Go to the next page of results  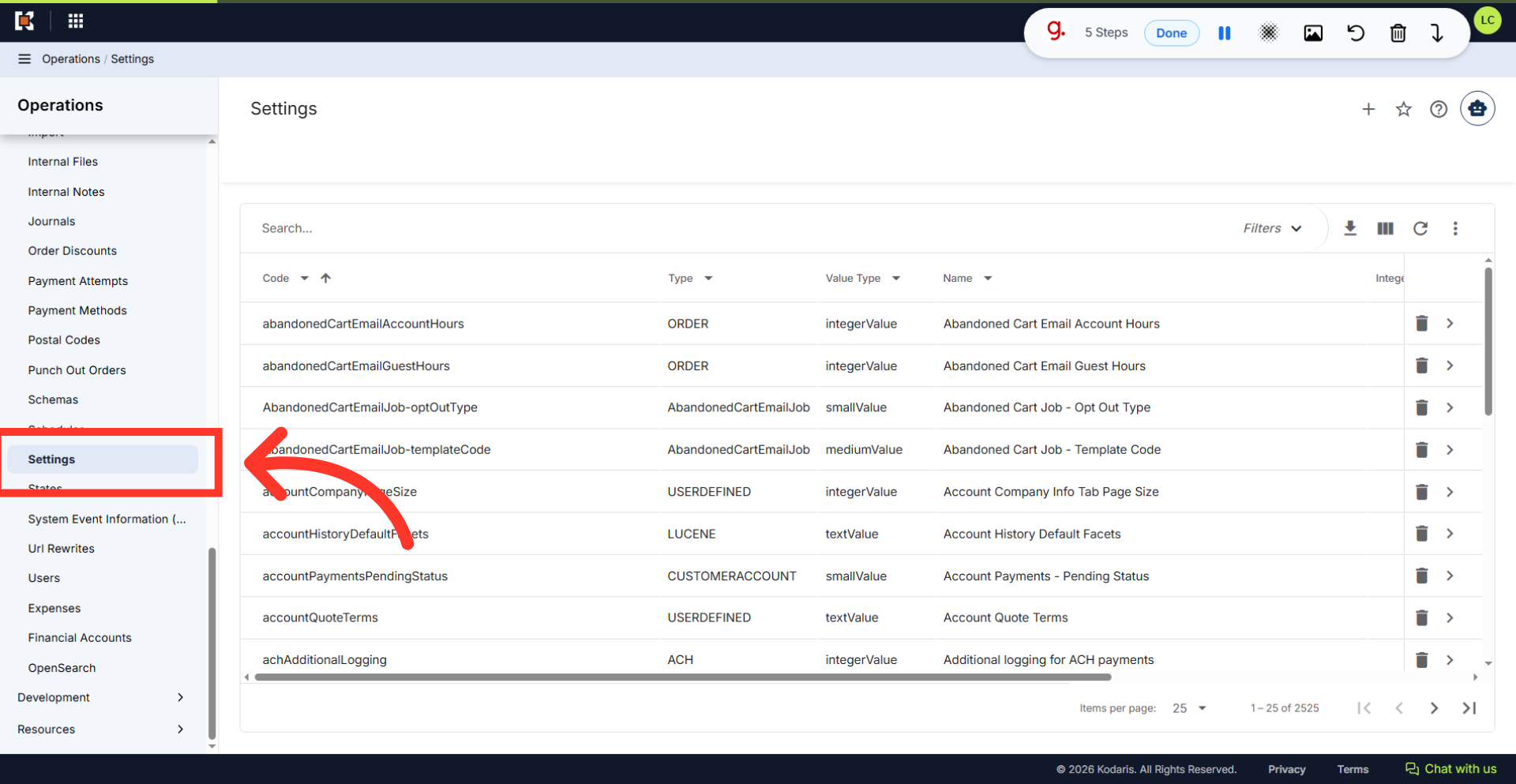1434,708
